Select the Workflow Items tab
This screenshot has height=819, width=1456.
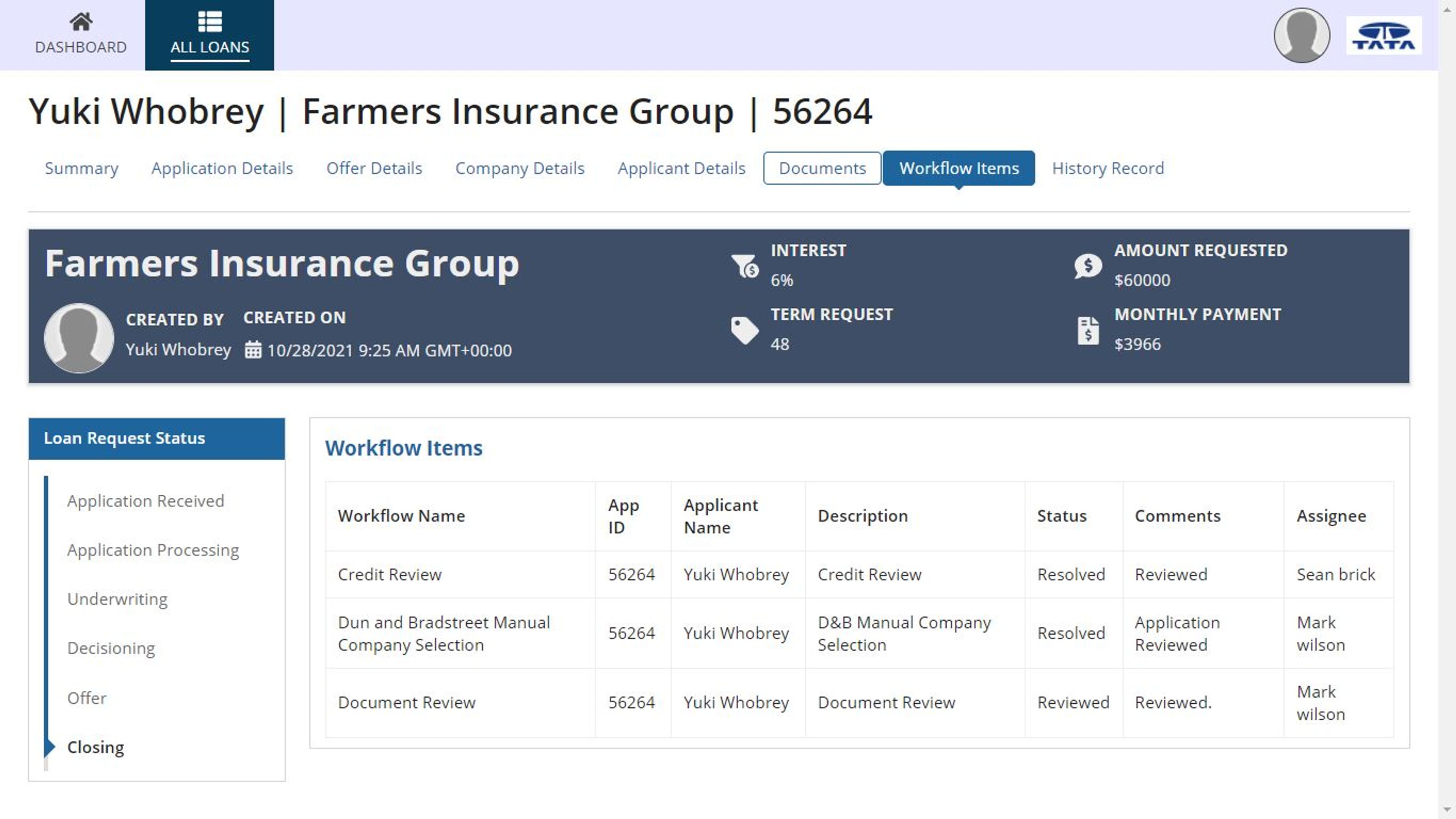[x=959, y=168]
